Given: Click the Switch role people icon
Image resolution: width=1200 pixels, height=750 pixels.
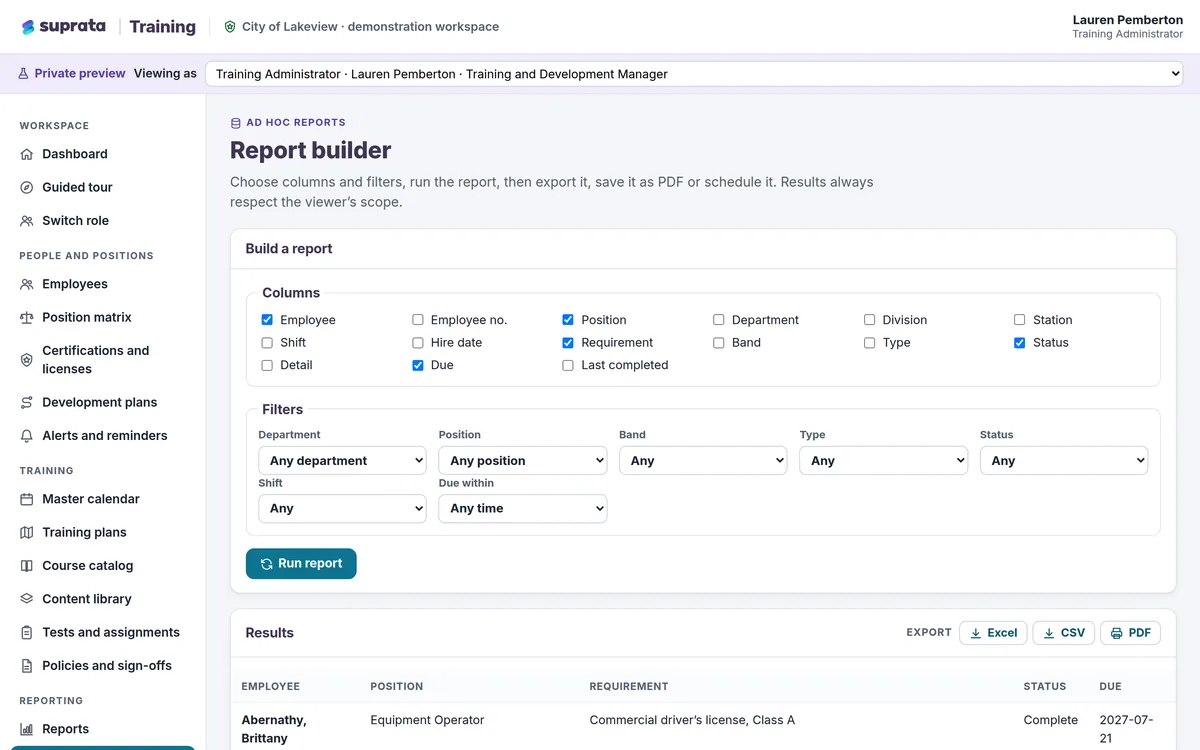Looking at the screenshot, I should click(27, 221).
